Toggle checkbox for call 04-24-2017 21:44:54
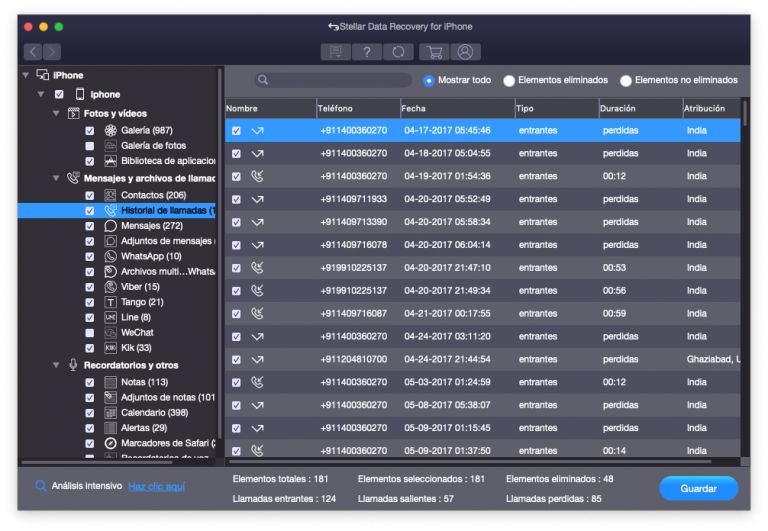 pos(236,360)
